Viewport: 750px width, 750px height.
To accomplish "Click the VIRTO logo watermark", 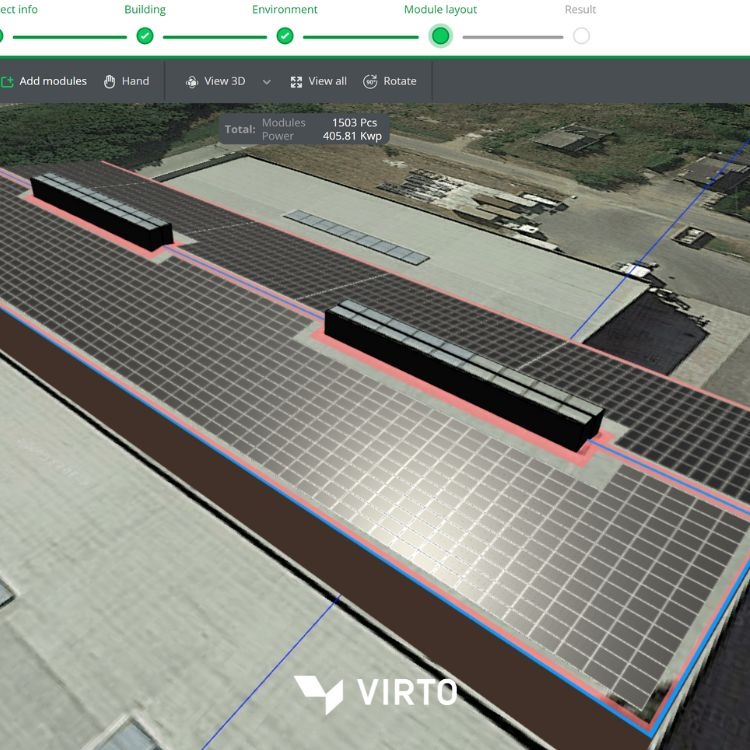I will point(375,693).
